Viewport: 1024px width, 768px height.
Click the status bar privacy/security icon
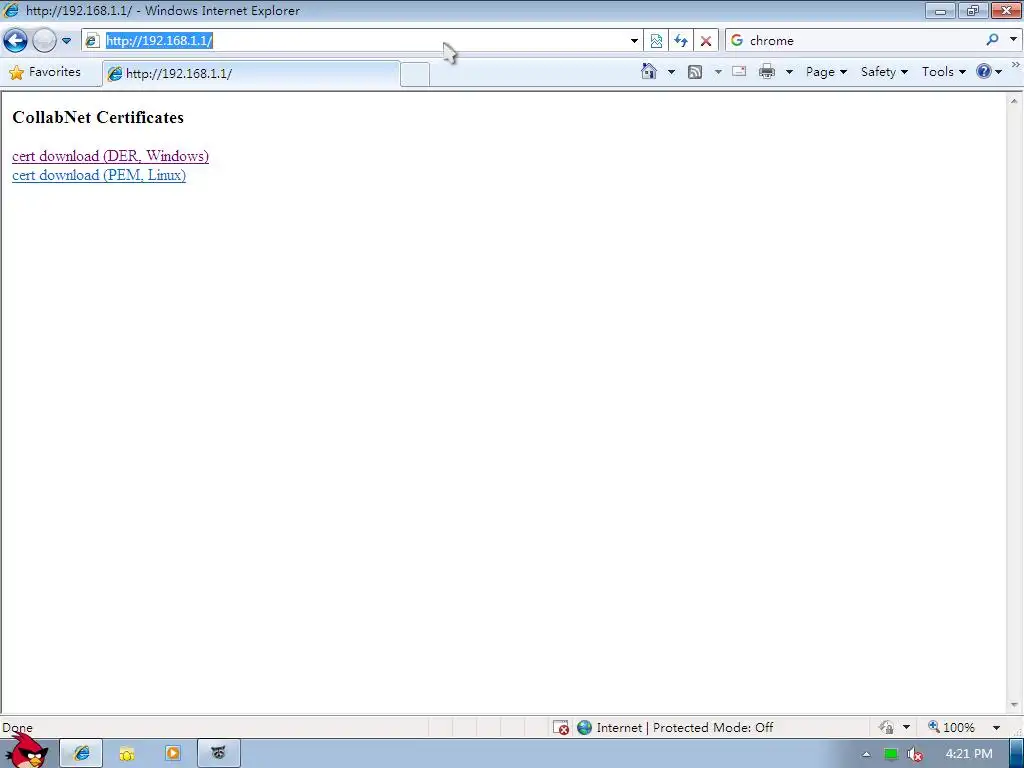(x=886, y=727)
